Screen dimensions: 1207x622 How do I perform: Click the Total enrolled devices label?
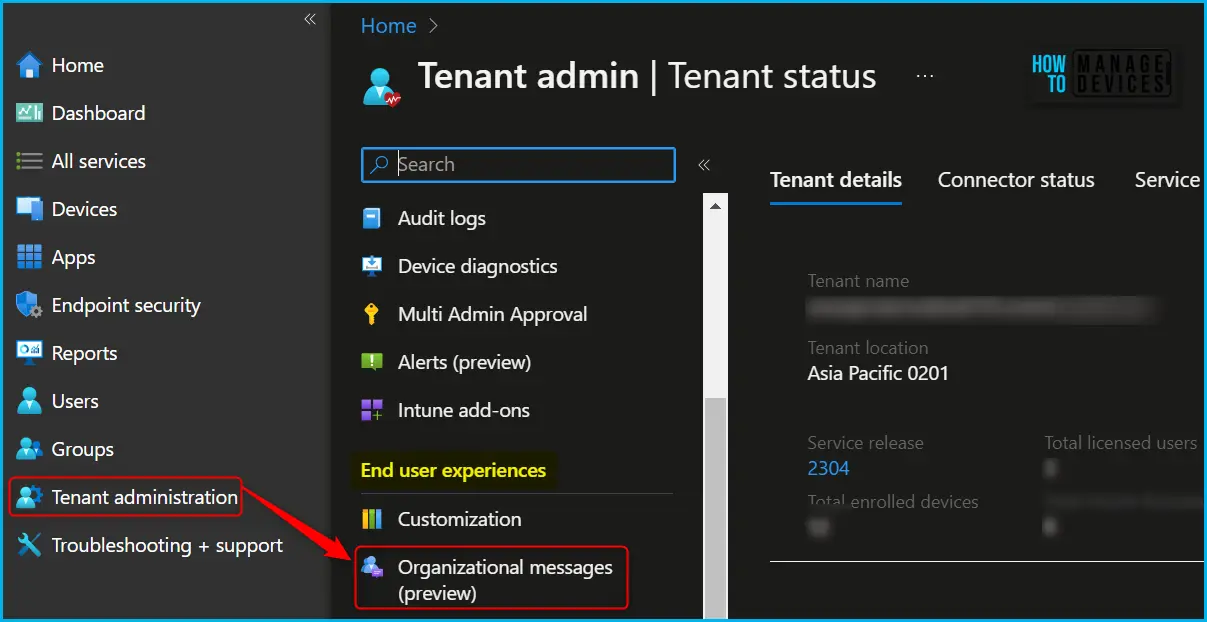(x=893, y=502)
